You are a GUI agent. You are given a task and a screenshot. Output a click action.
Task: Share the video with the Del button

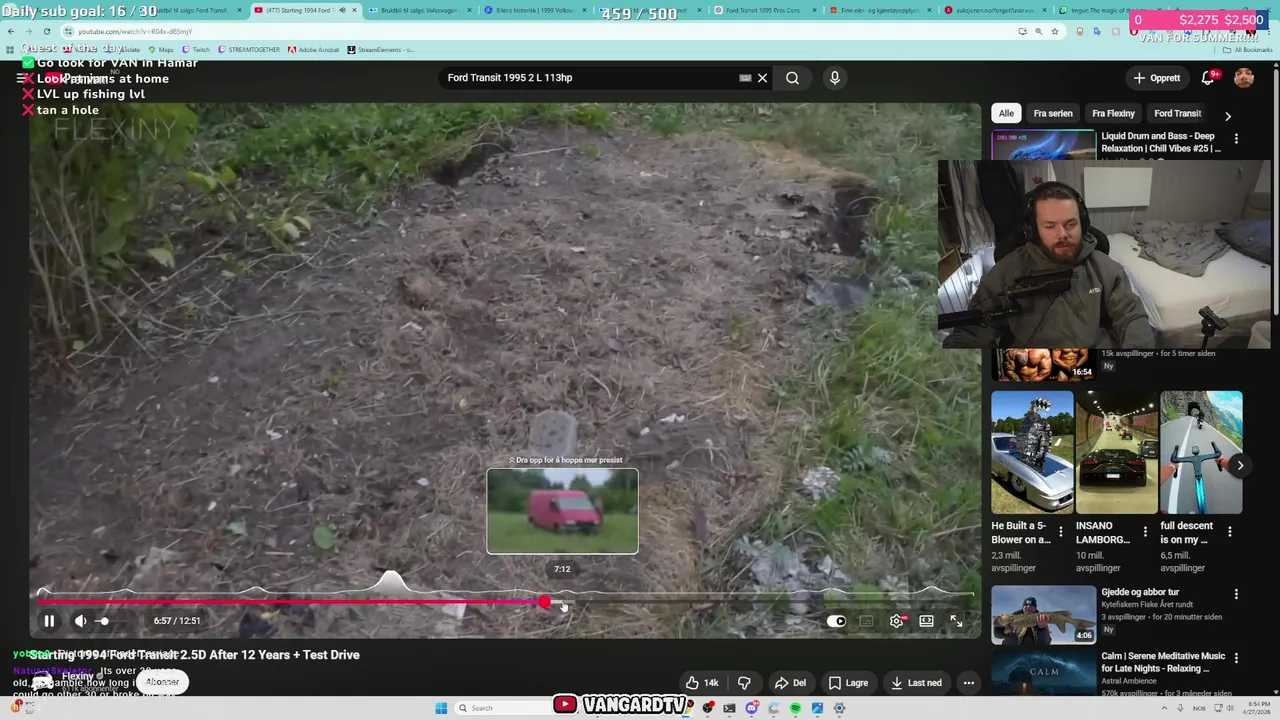coord(790,683)
